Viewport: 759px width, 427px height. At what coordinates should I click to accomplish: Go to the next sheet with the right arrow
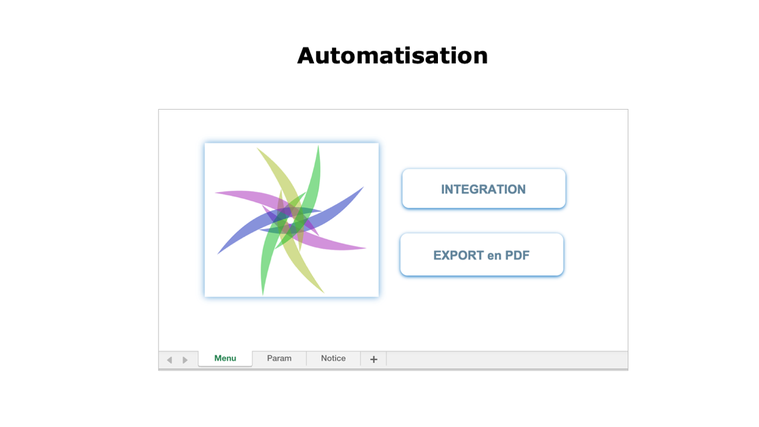point(185,360)
